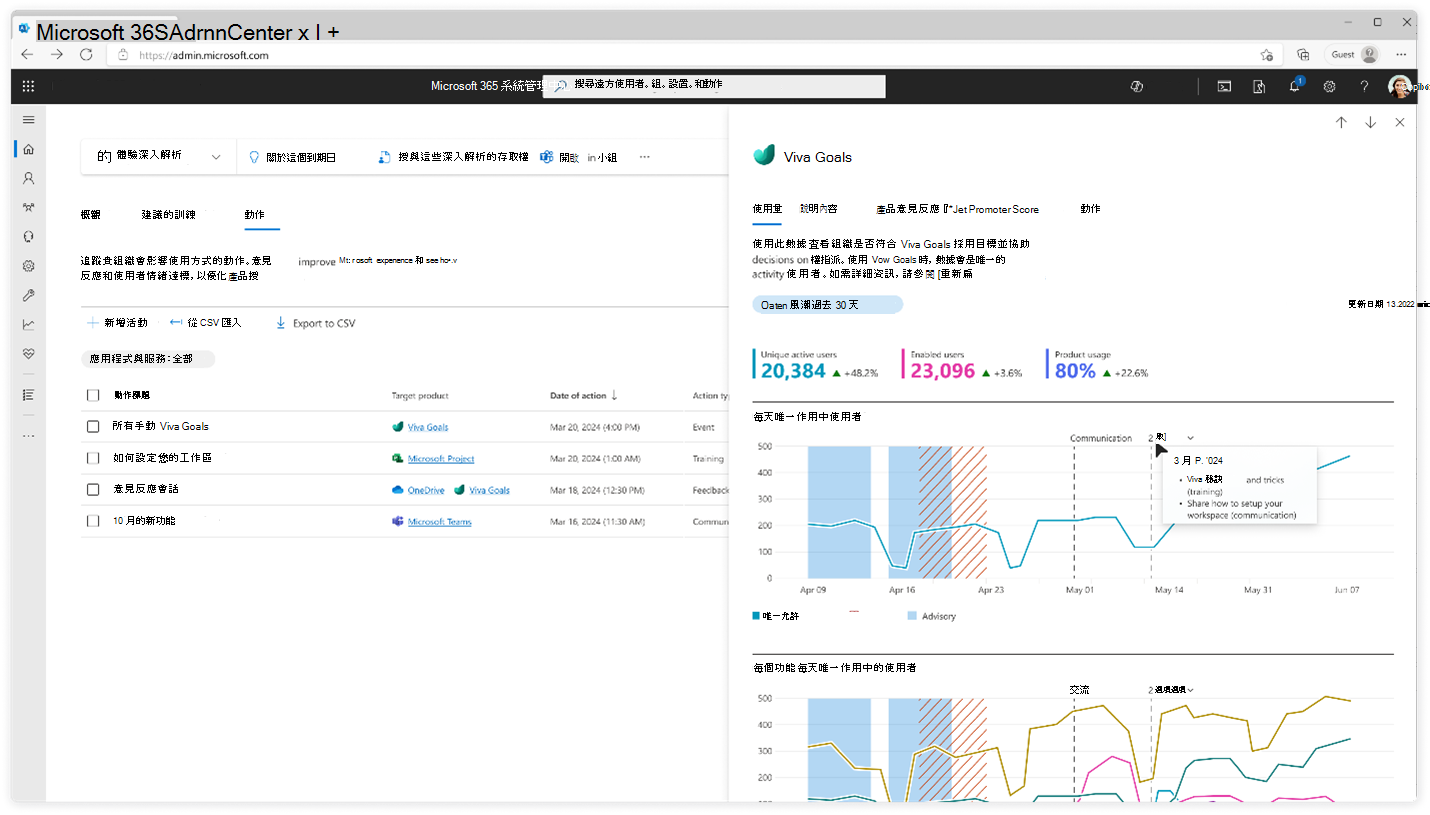
Task: Open settings gear in top header
Action: [x=1330, y=87]
